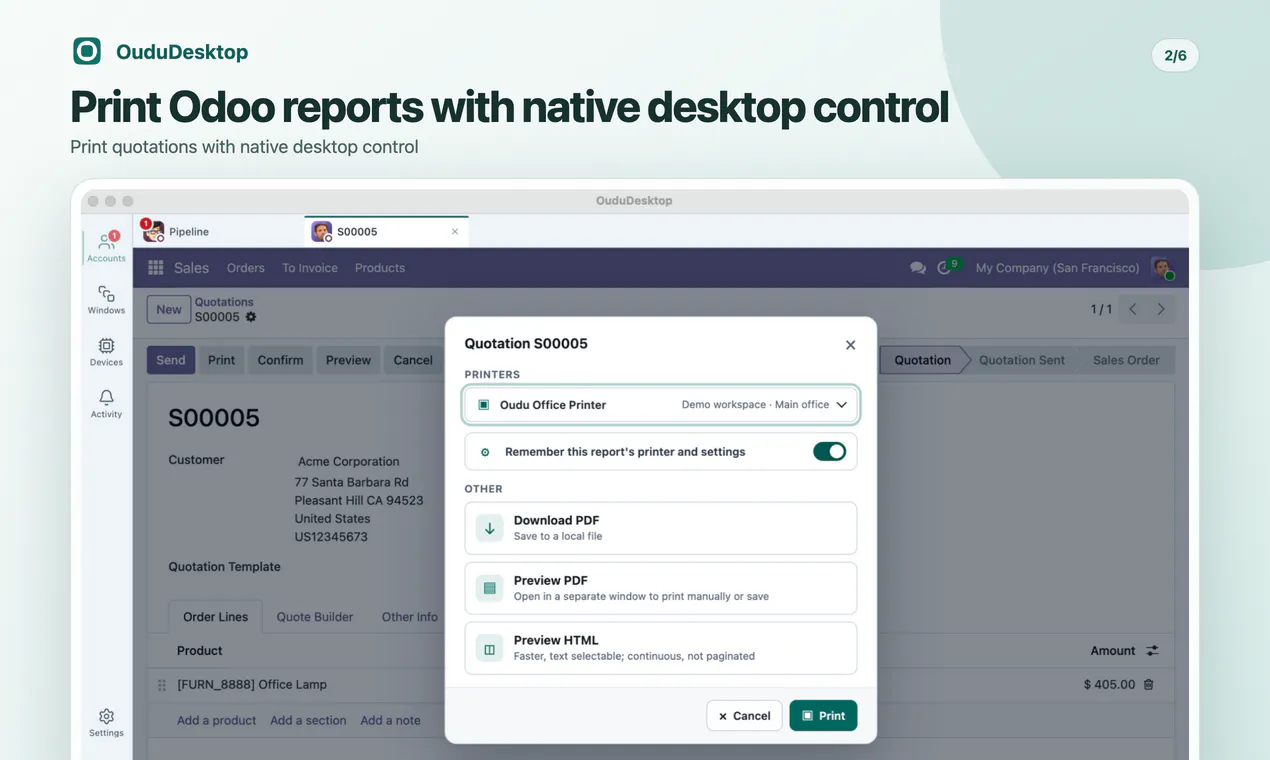Screen dimensions: 1270x760
Task: Click Add a section link
Action: tap(308, 720)
